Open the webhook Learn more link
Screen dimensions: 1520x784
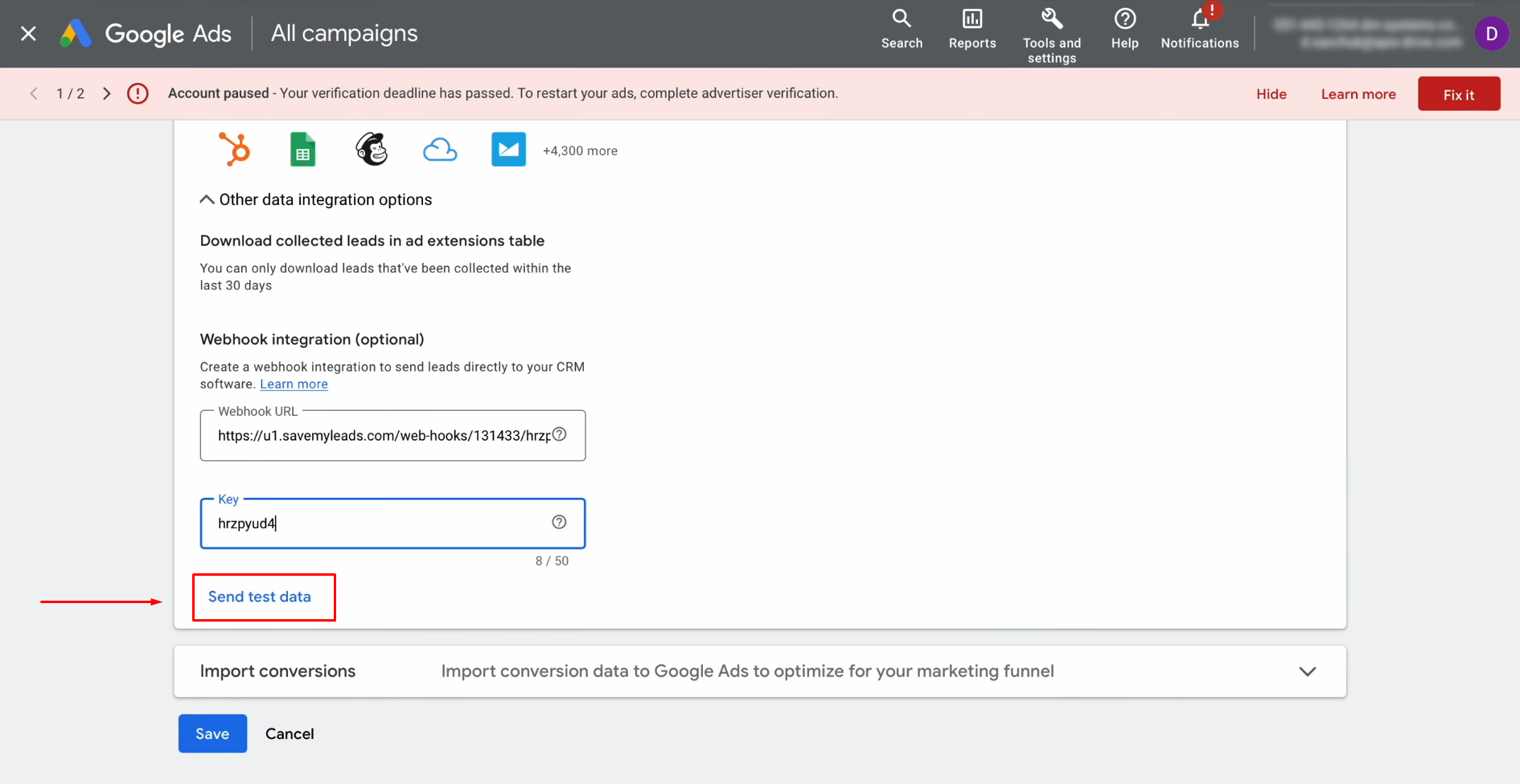294,384
